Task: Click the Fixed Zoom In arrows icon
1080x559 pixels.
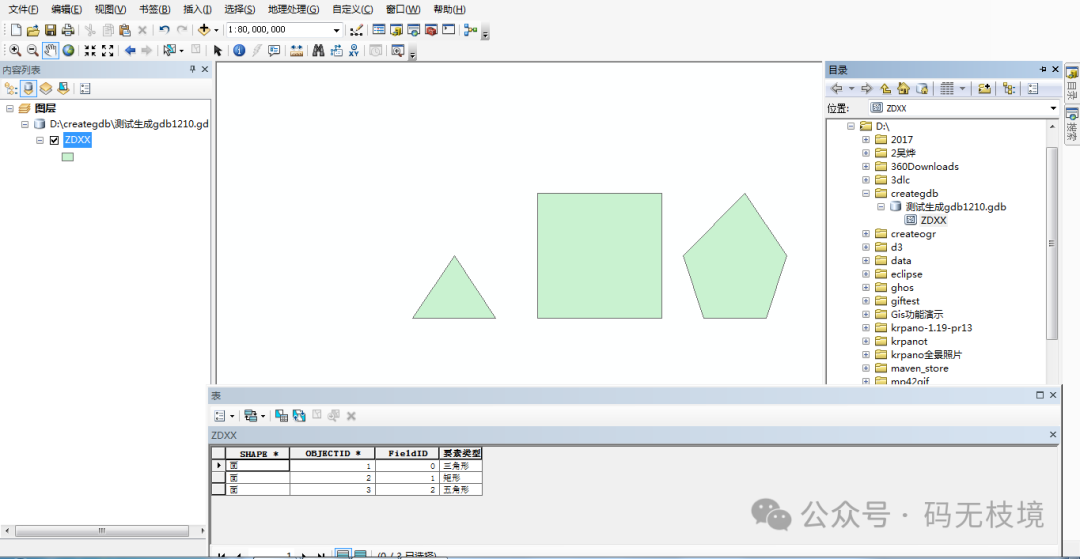Action: 90,50
